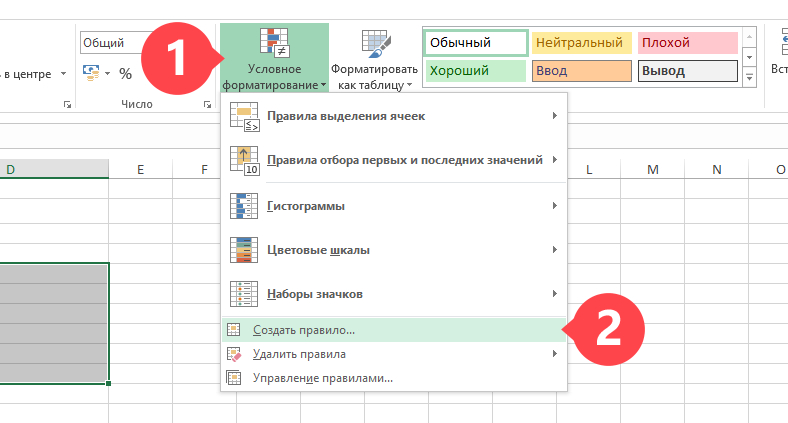Image resolution: width=788 pixels, height=423 pixels.
Task: Choose Удалить правила from the menu
Action: point(394,354)
